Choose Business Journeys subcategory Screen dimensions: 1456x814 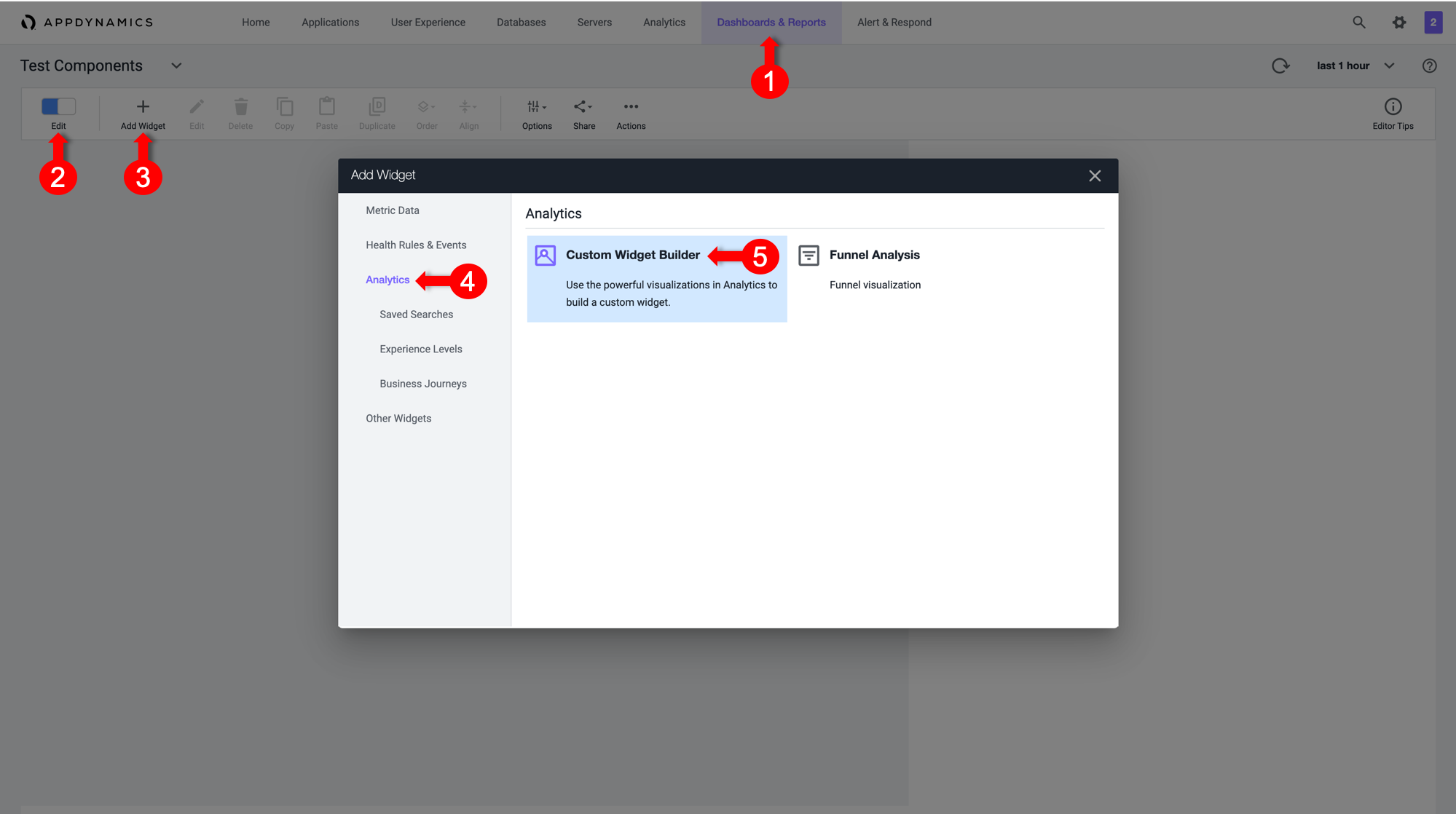click(423, 384)
